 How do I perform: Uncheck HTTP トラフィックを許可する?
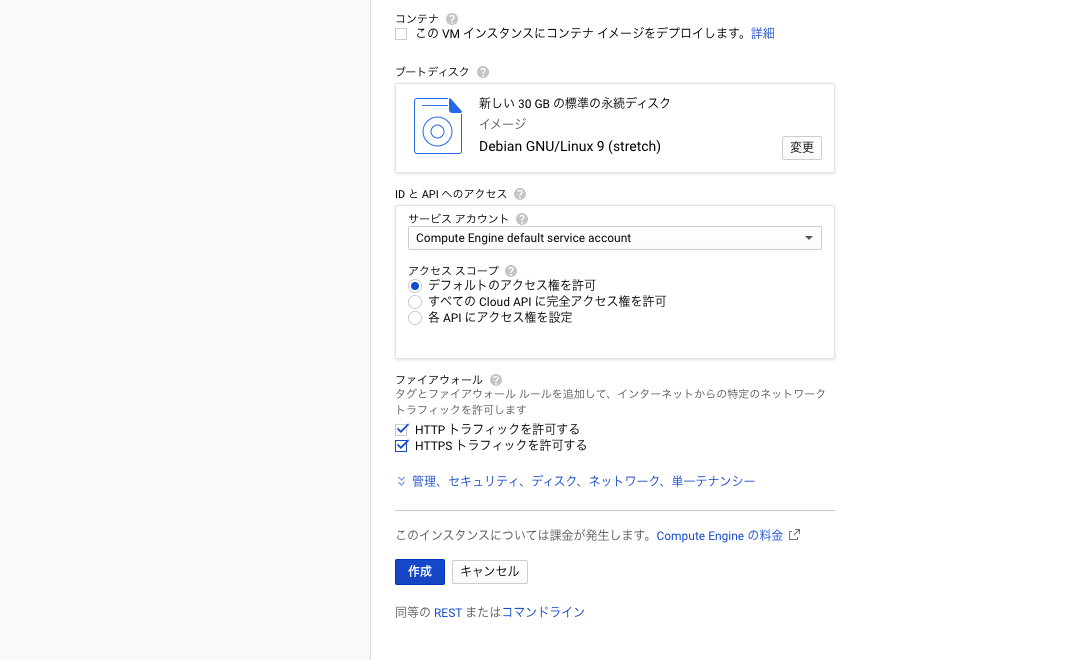(x=401, y=429)
